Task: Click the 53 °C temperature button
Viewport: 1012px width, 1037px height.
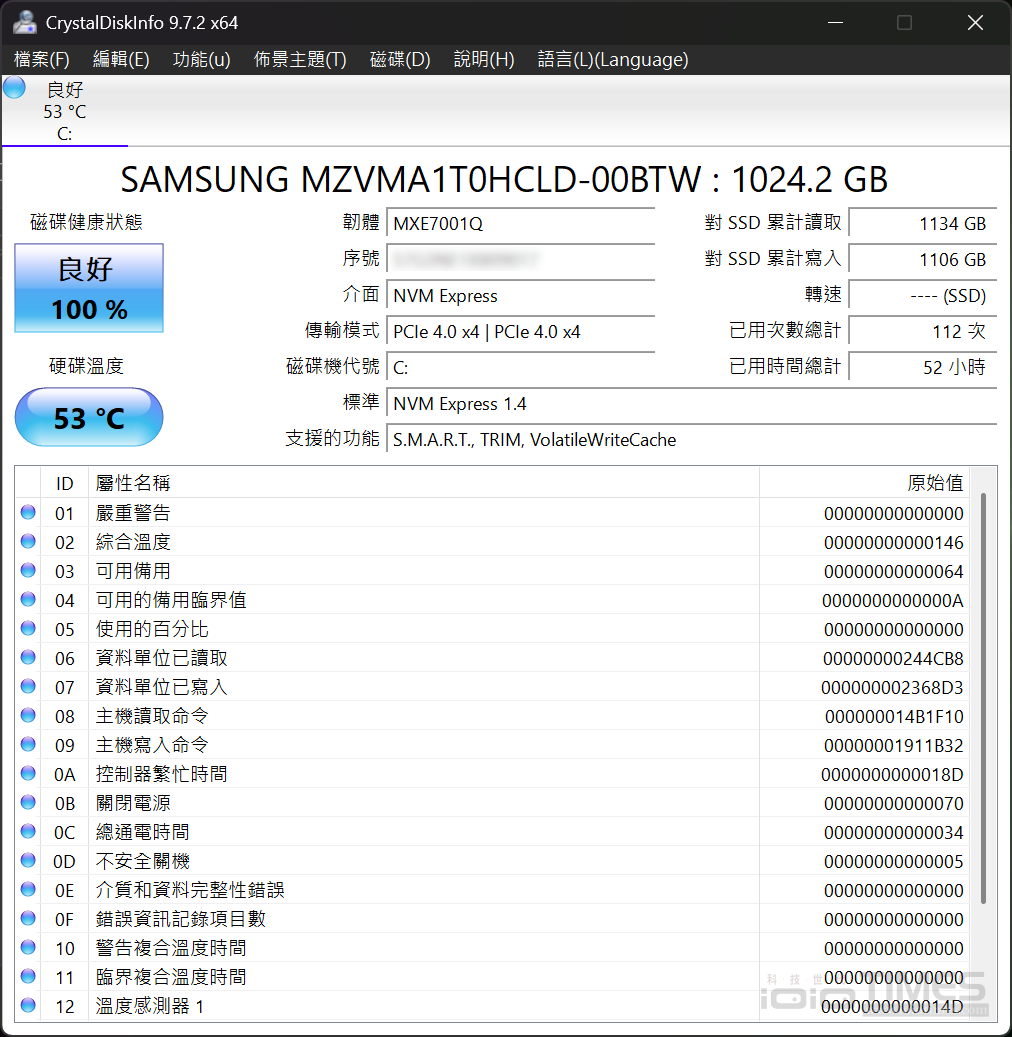Action: (x=89, y=417)
